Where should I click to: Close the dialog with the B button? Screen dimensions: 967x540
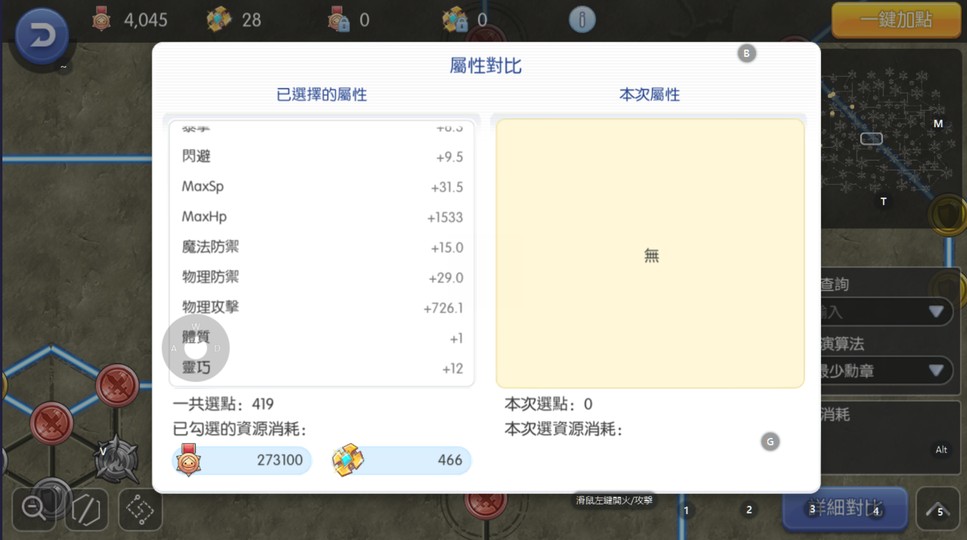(x=746, y=53)
